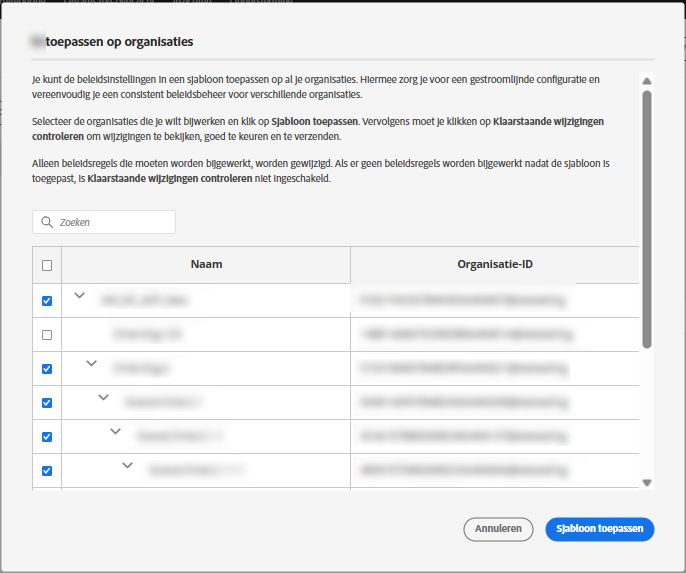Collapse the chevron in the fifth row
The height and width of the screenshot is (573, 686).
tap(116, 431)
